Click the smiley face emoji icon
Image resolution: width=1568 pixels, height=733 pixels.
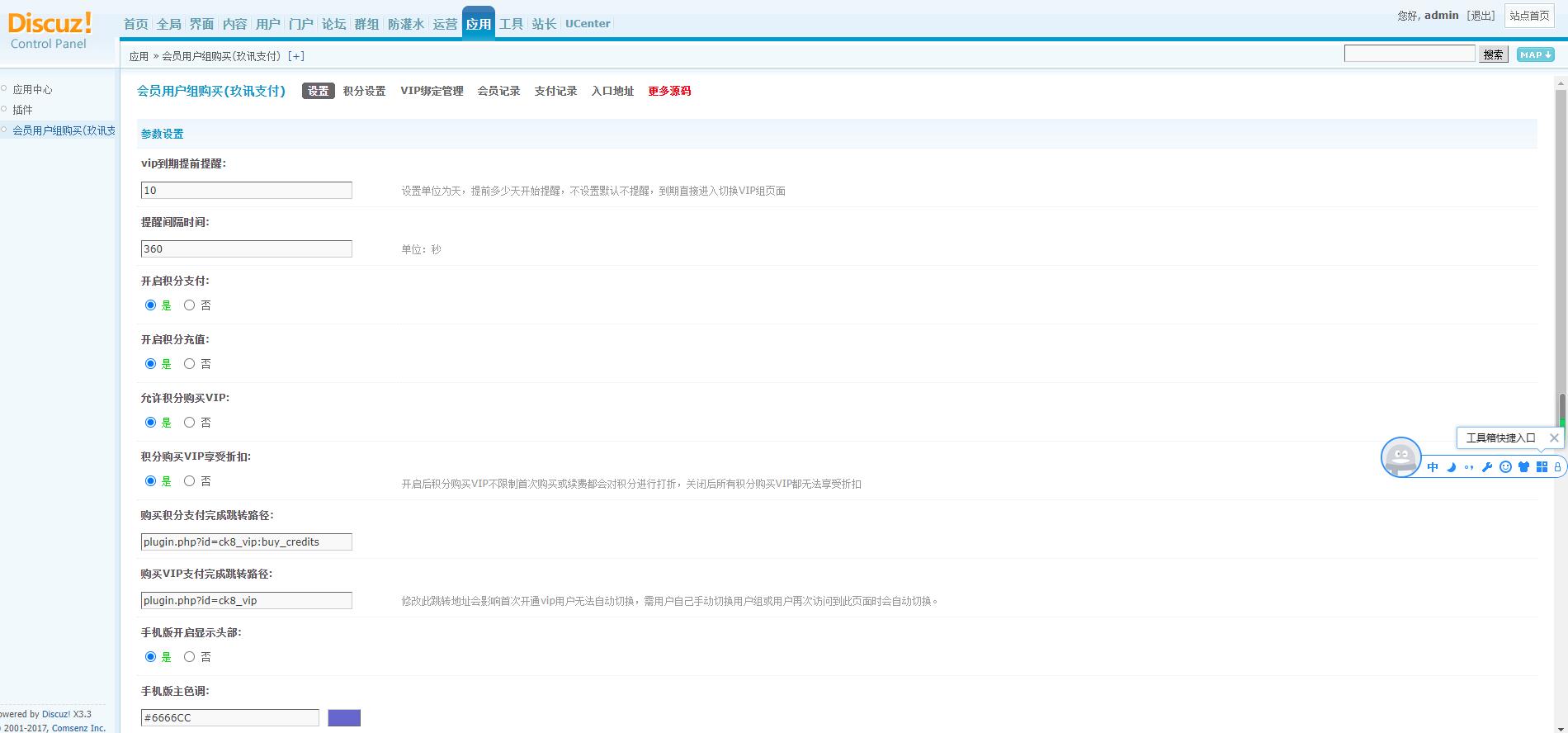(1505, 467)
